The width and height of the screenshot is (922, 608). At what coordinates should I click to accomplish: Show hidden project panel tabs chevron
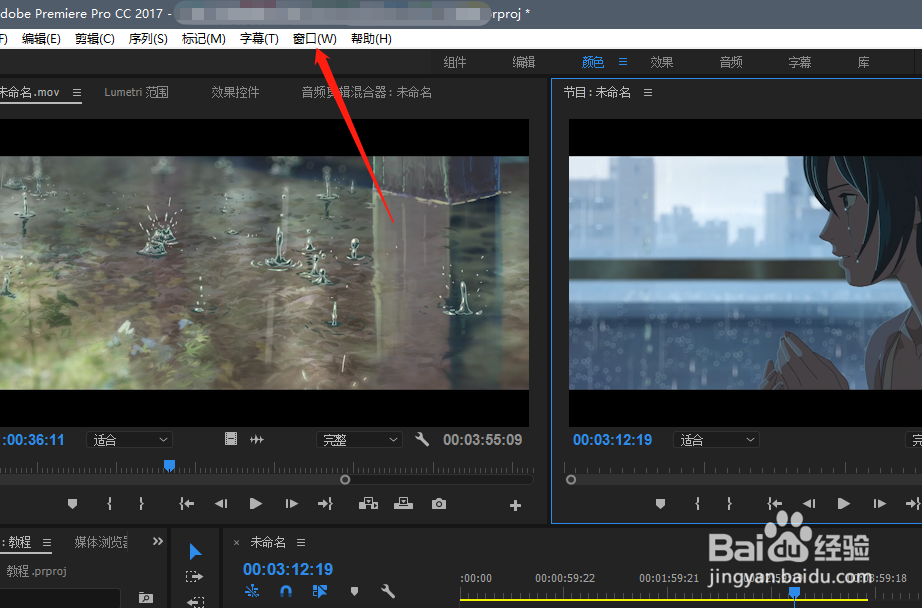(x=158, y=542)
